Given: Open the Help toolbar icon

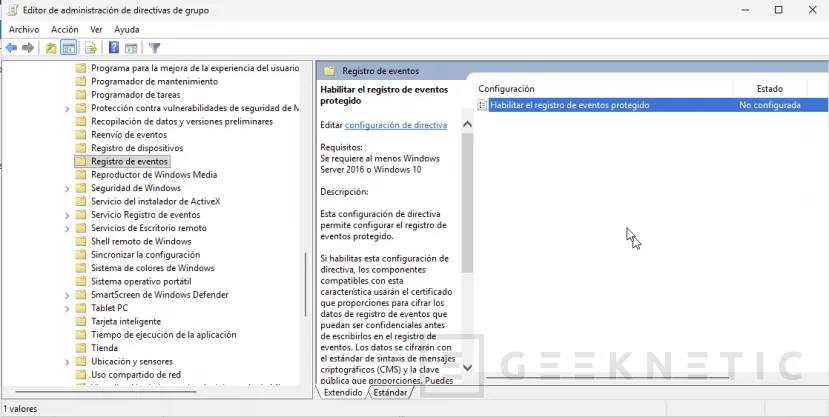Looking at the screenshot, I should (x=114, y=48).
